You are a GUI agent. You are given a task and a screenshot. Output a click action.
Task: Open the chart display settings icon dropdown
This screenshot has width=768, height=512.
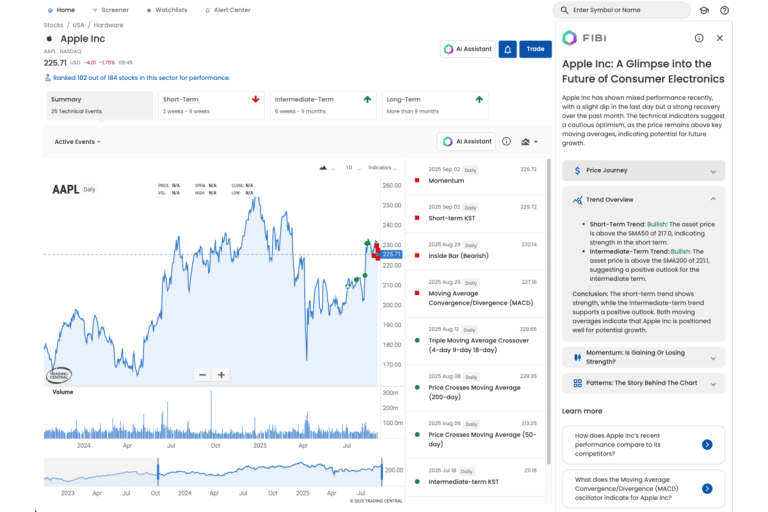coord(529,142)
